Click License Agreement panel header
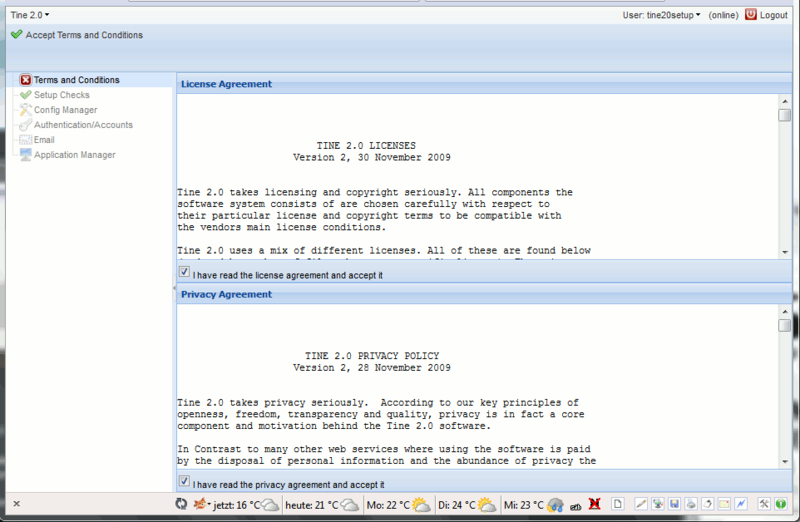Viewport: 800px width, 522px height. pos(484,84)
